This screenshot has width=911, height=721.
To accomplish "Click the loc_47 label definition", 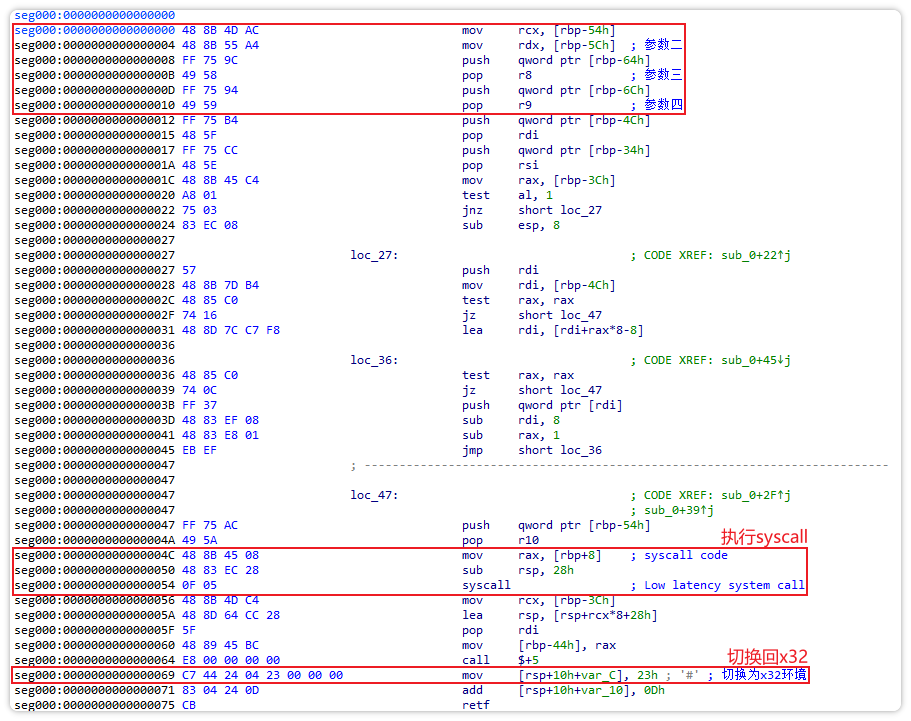I will [374, 495].
